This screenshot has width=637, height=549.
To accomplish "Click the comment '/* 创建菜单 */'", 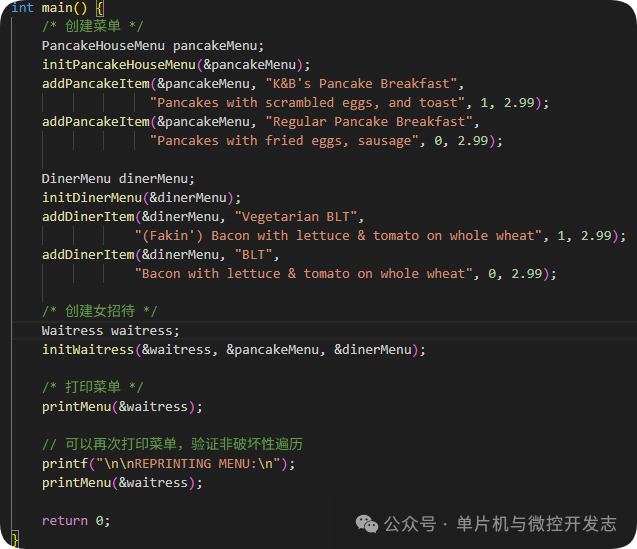I will coord(93,26).
